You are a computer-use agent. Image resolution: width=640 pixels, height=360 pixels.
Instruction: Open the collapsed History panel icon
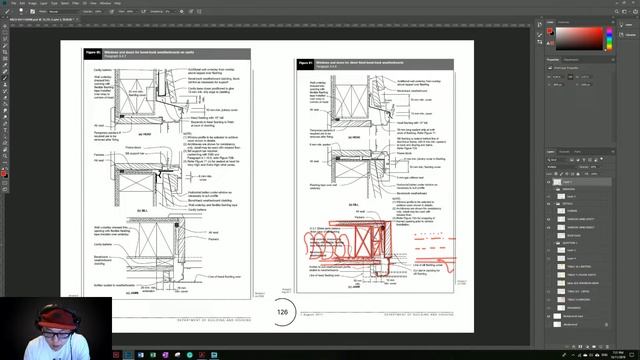click(539, 24)
